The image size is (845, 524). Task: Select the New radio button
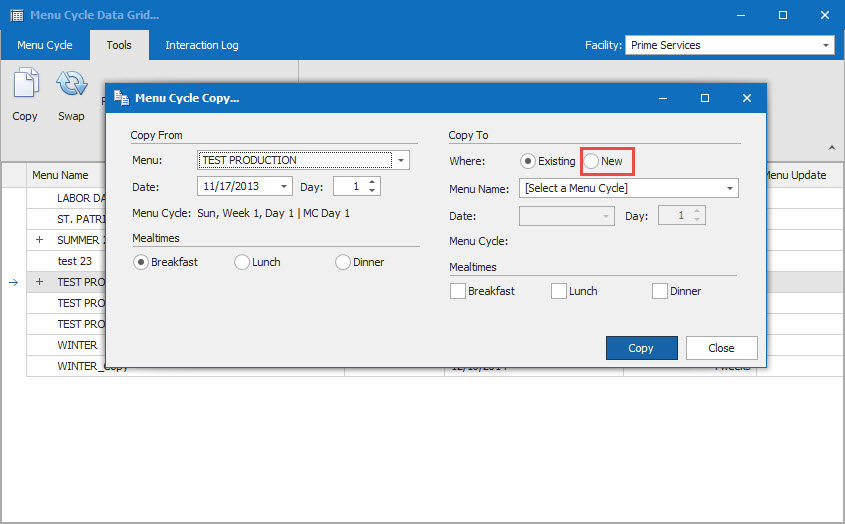(x=591, y=161)
